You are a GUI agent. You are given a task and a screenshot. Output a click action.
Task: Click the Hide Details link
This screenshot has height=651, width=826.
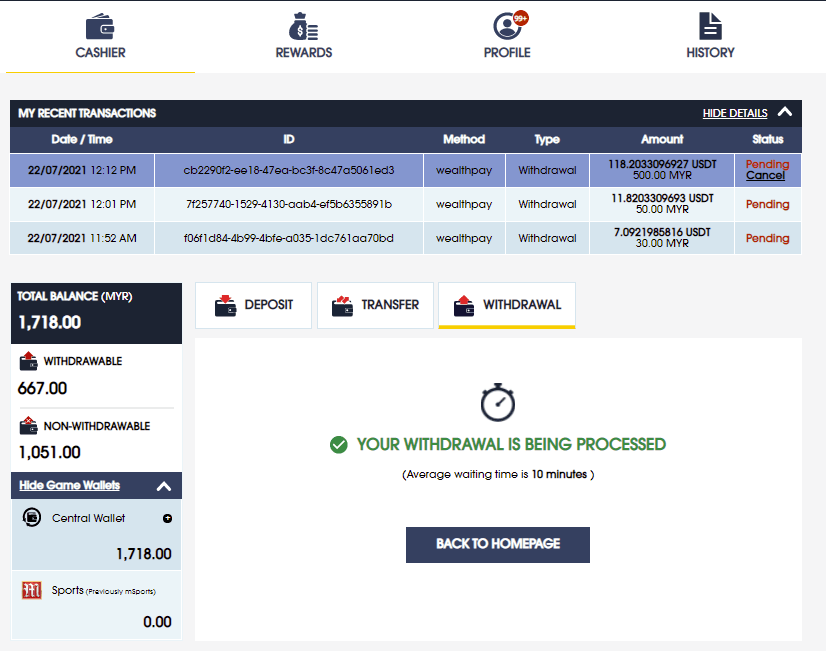pos(735,113)
